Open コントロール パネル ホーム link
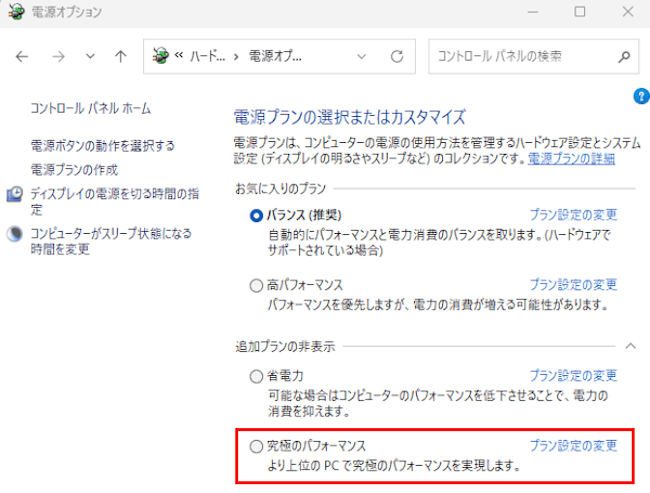Viewport: 650px width, 493px height. pyautogui.click(x=90, y=109)
